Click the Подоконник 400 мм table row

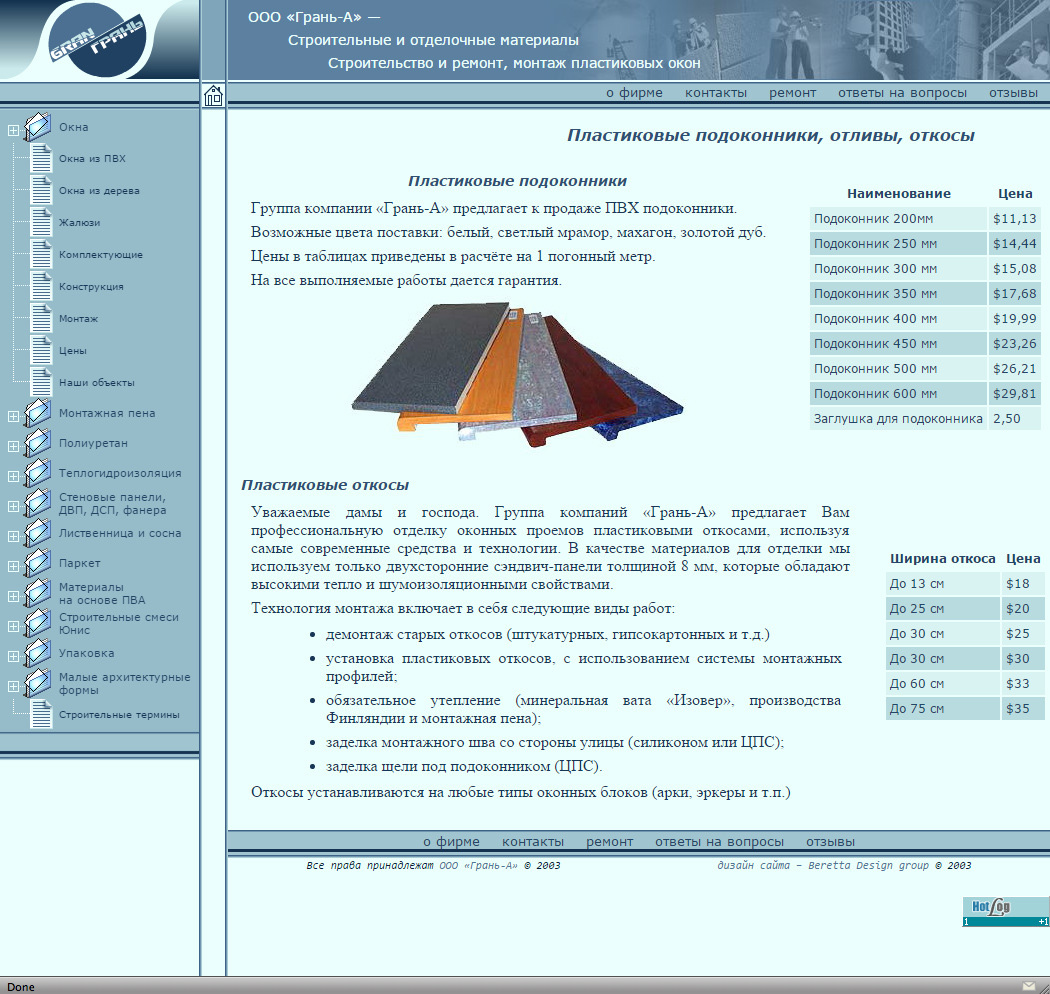[x=925, y=319]
